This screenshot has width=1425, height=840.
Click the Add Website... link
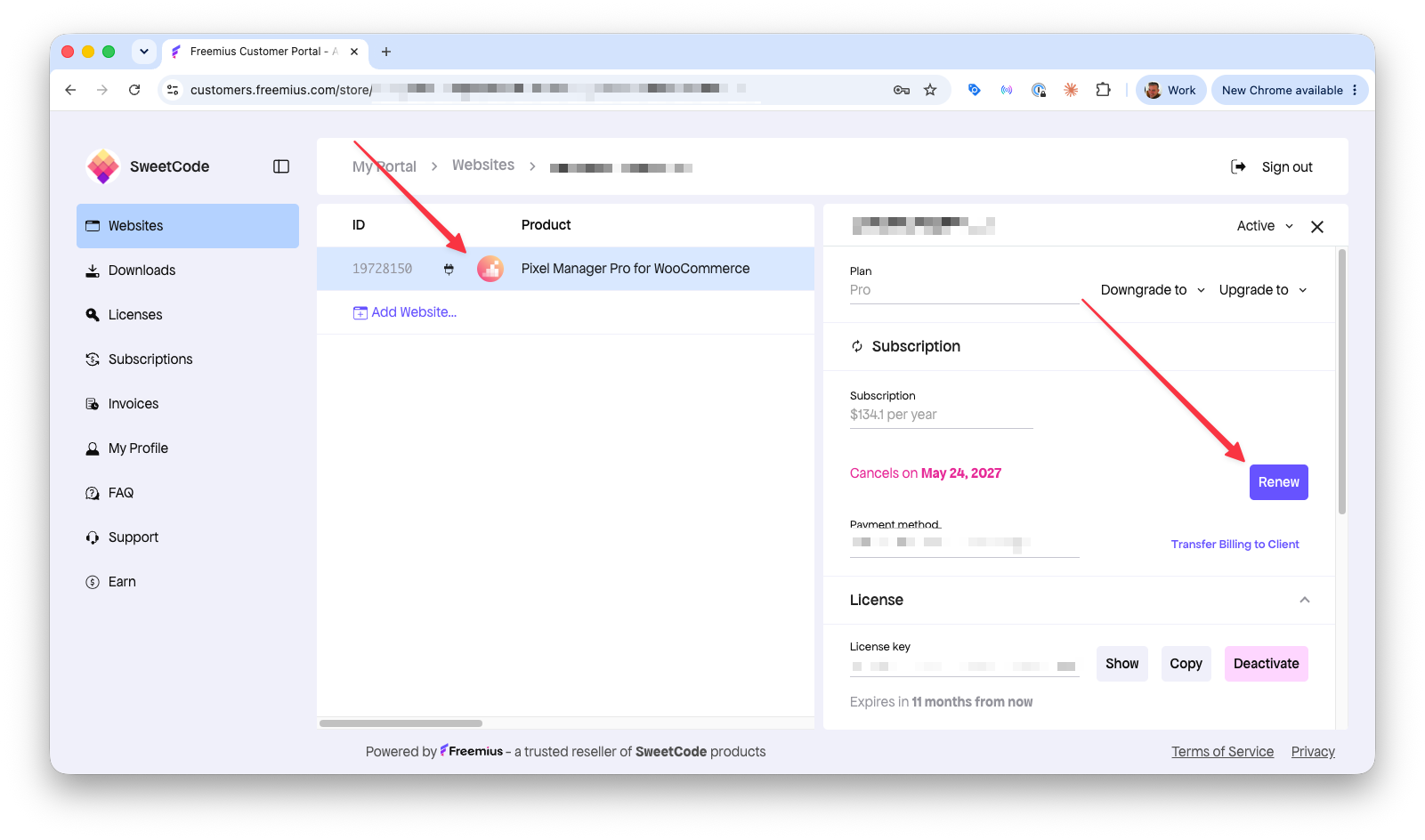405,312
